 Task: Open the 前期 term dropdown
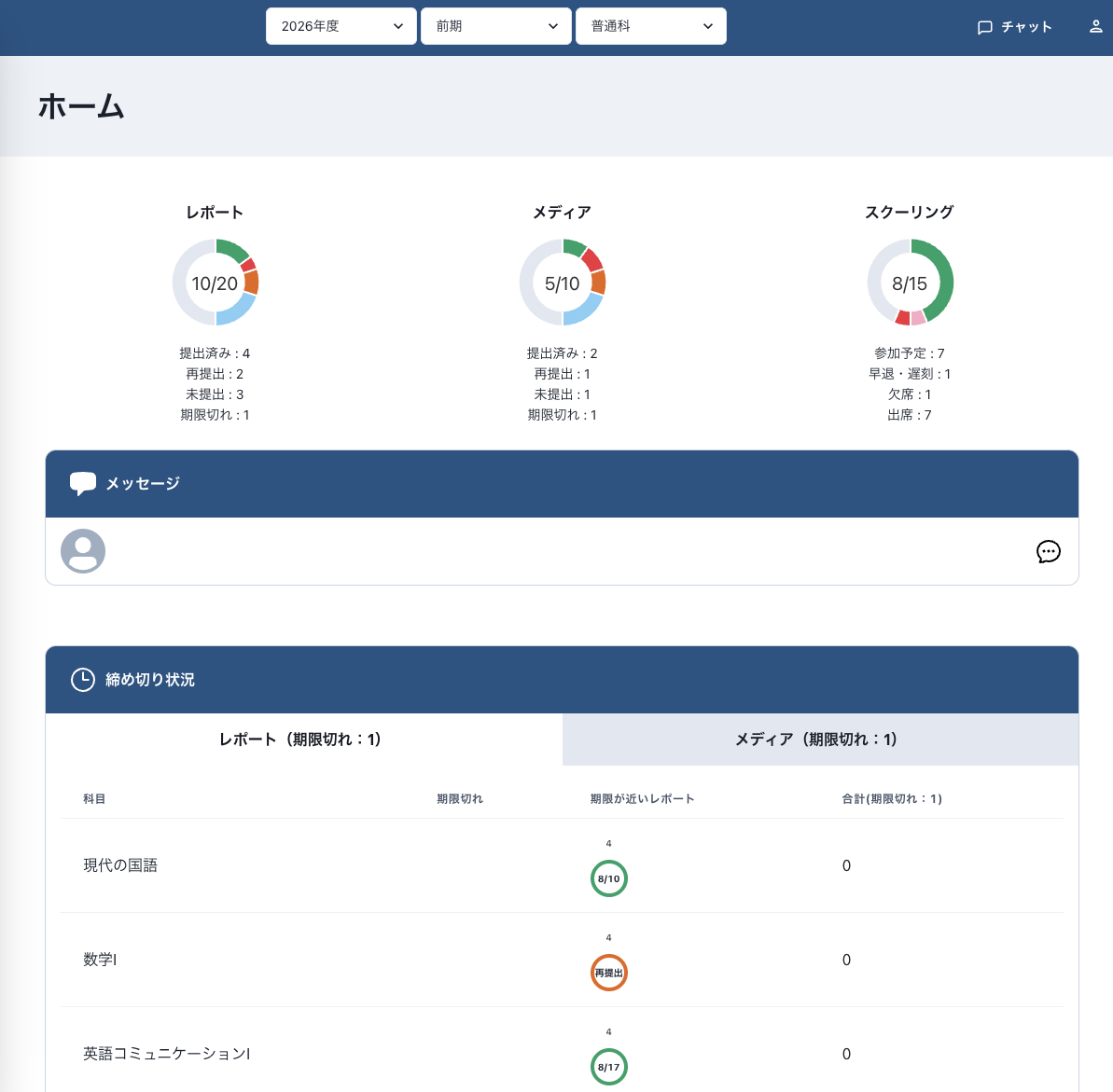pyautogui.click(x=495, y=26)
